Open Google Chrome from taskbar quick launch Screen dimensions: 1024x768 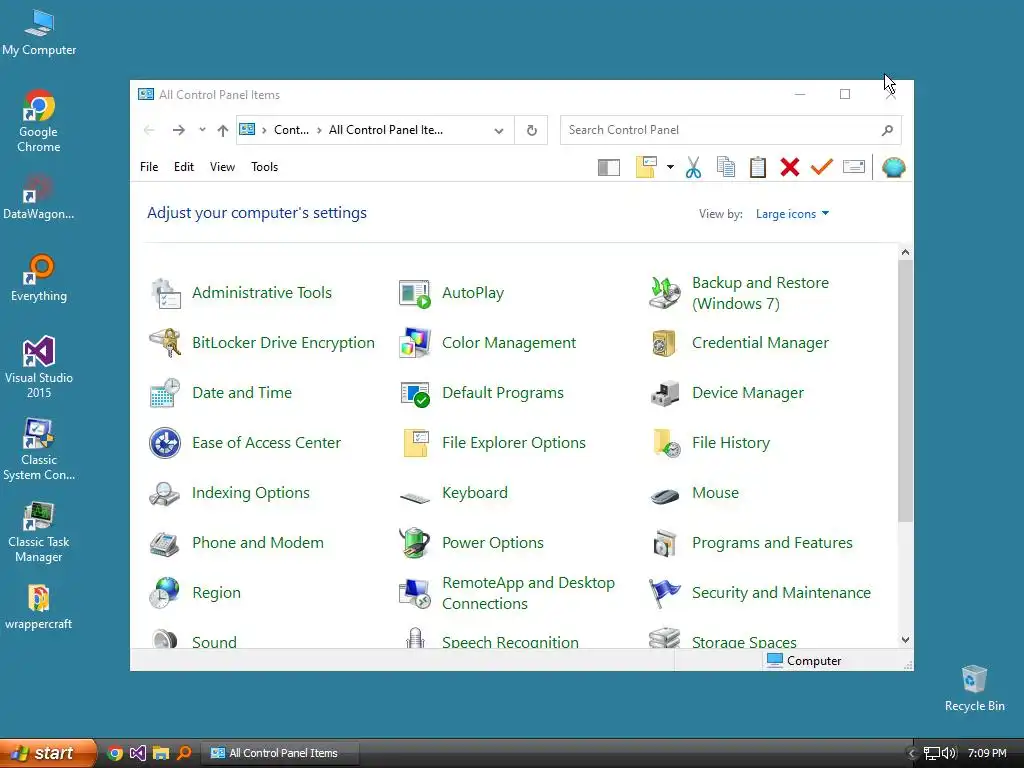pos(115,754)
